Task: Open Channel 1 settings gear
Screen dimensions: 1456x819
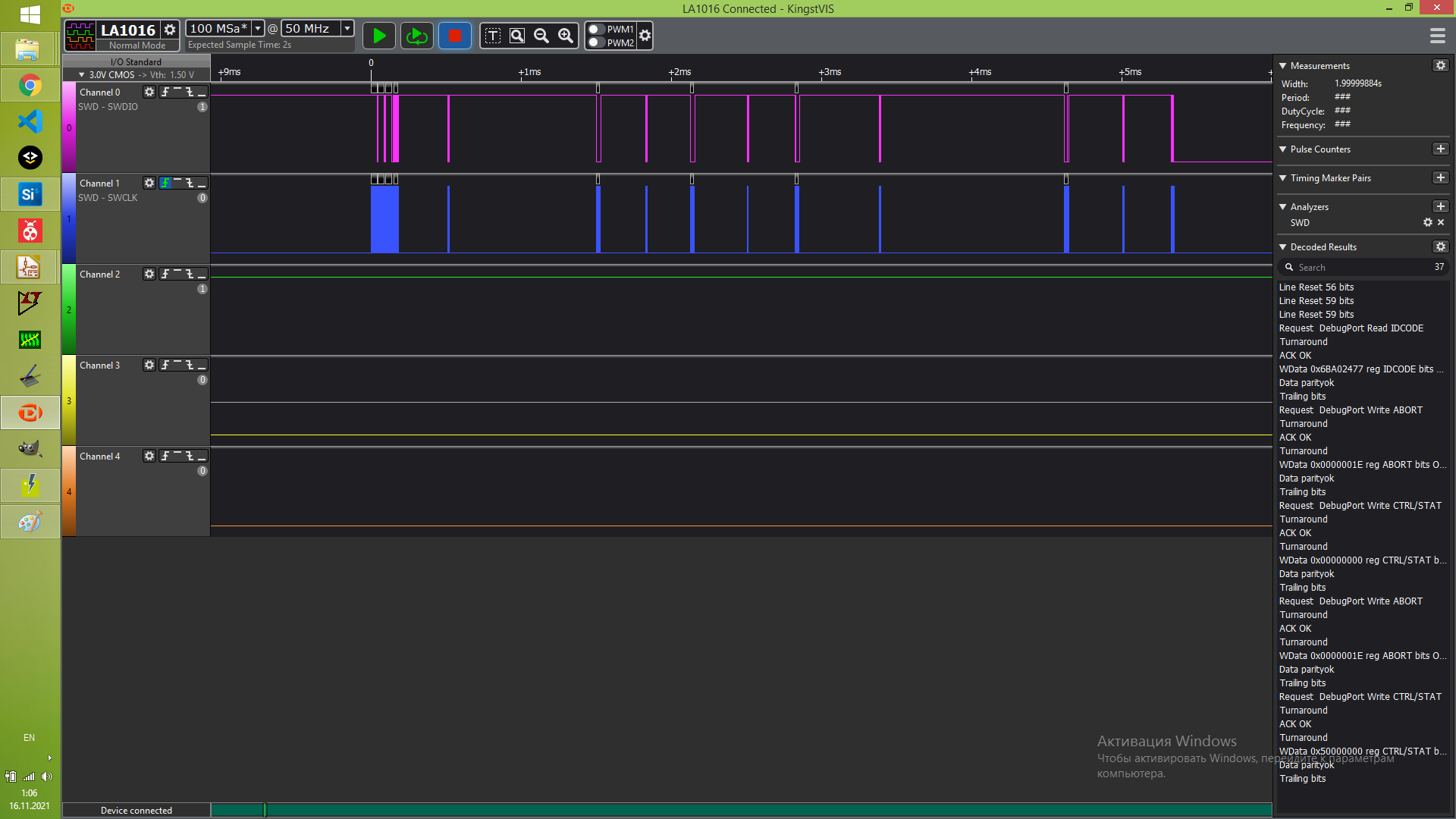Action: point(149,183)
